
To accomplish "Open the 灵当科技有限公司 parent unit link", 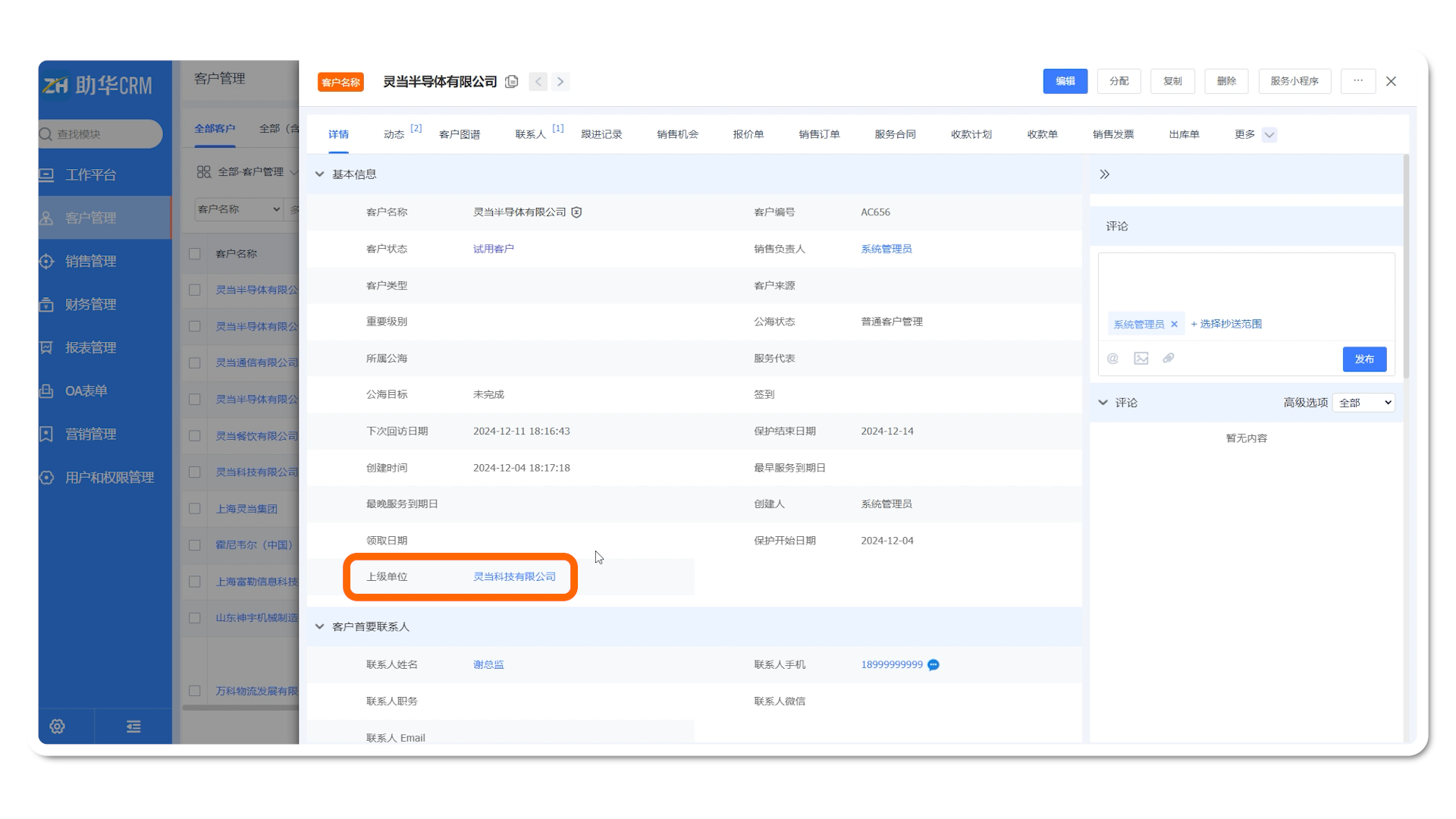I will (x=514, y=577).
